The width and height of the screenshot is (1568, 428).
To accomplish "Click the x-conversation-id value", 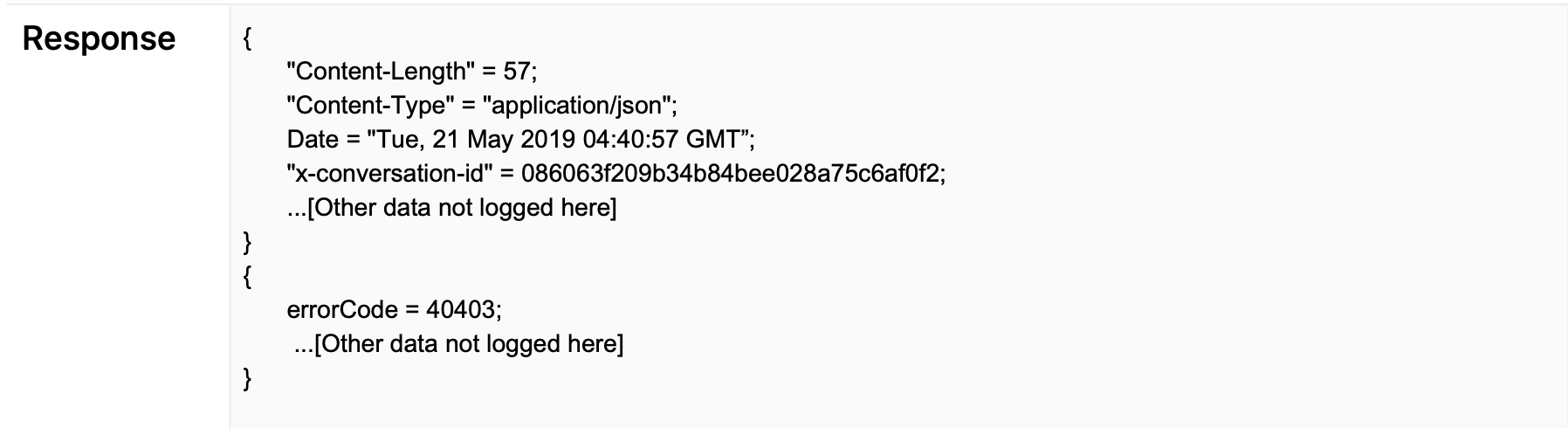I will [730, 174].
